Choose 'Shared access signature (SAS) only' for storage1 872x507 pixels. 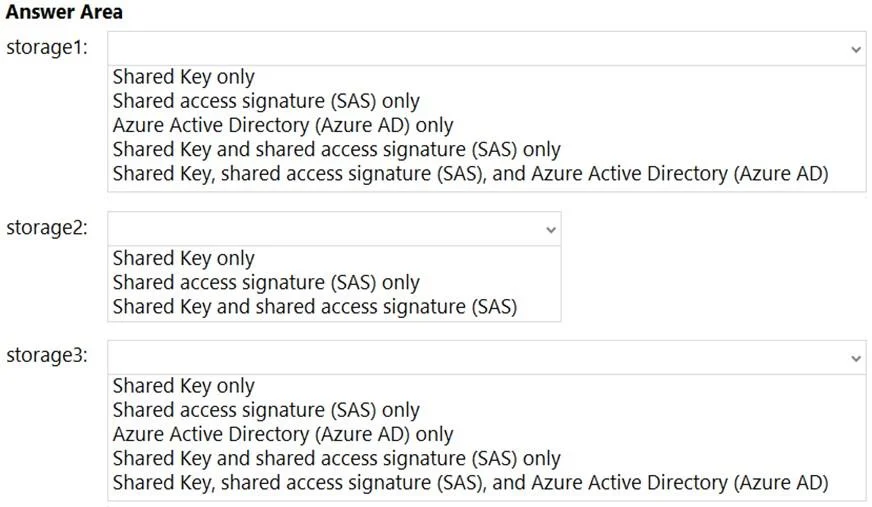pos(266,101)
